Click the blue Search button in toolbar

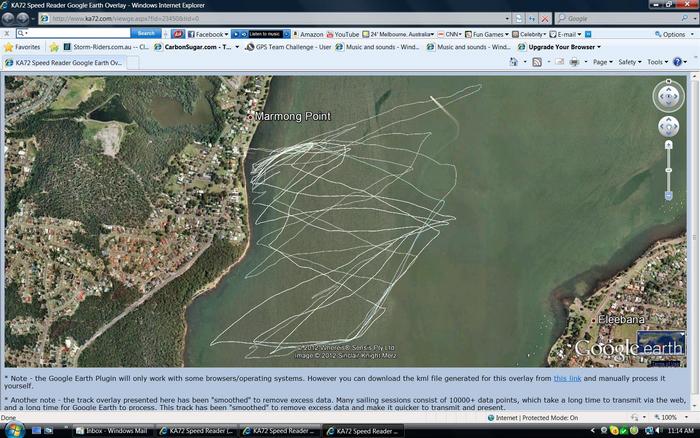pos(146,33)
